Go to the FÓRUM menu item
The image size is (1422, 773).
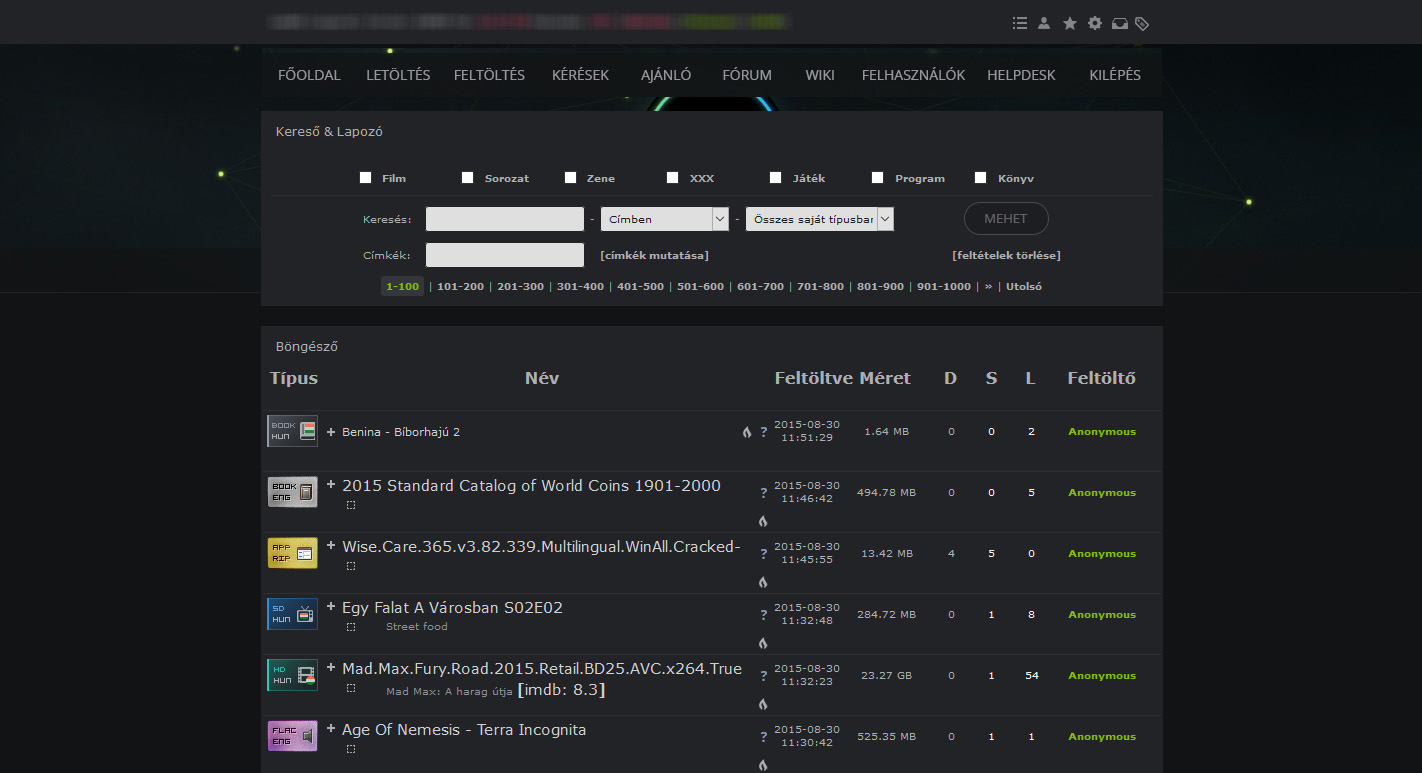tap(747, 75)
